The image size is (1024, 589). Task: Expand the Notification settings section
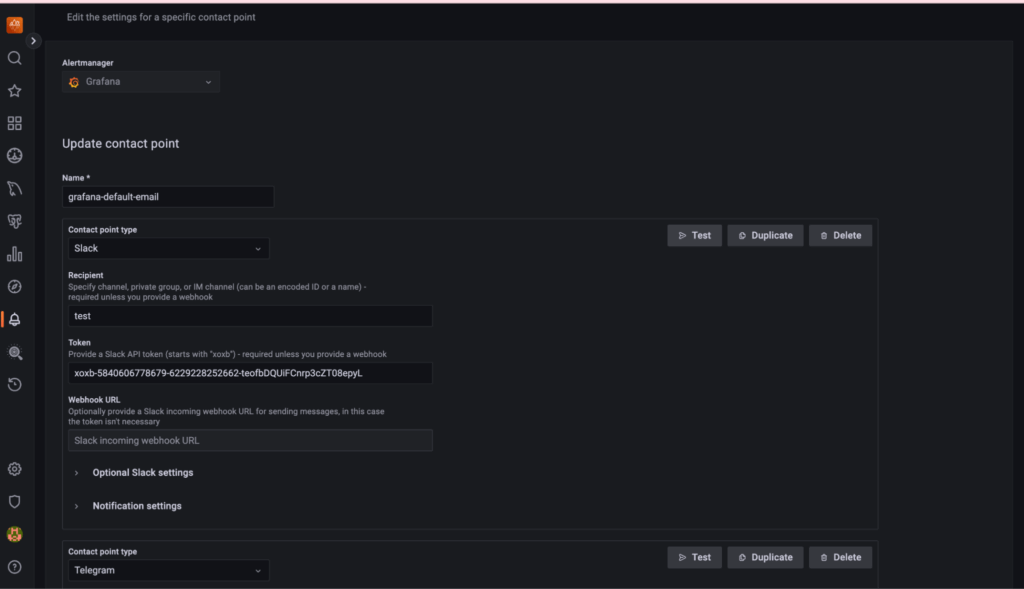pos(137,506)
